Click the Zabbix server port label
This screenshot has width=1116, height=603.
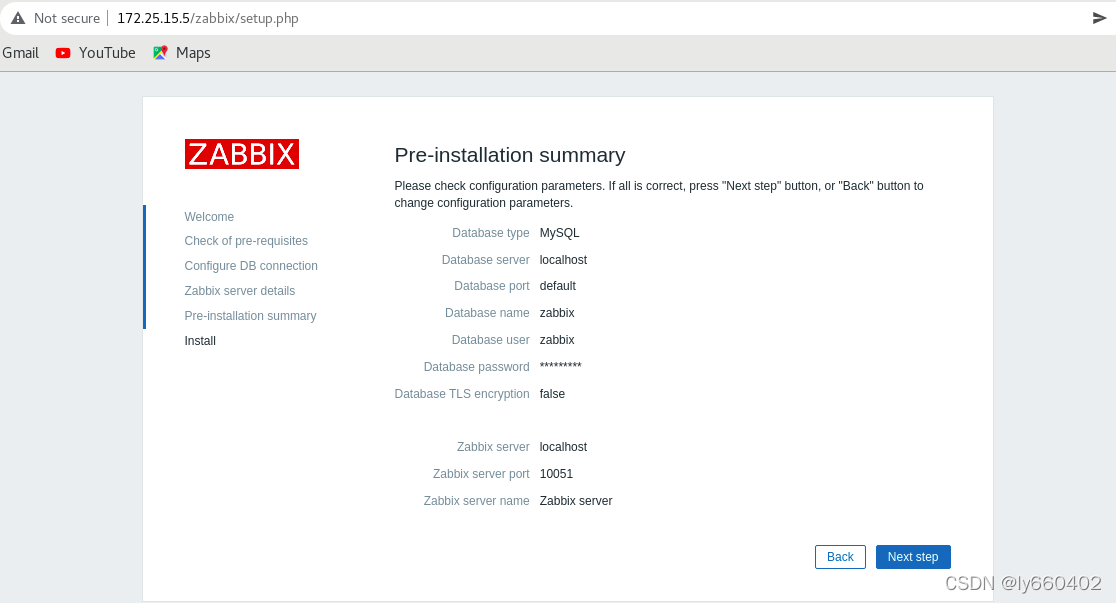coord(481,473)
